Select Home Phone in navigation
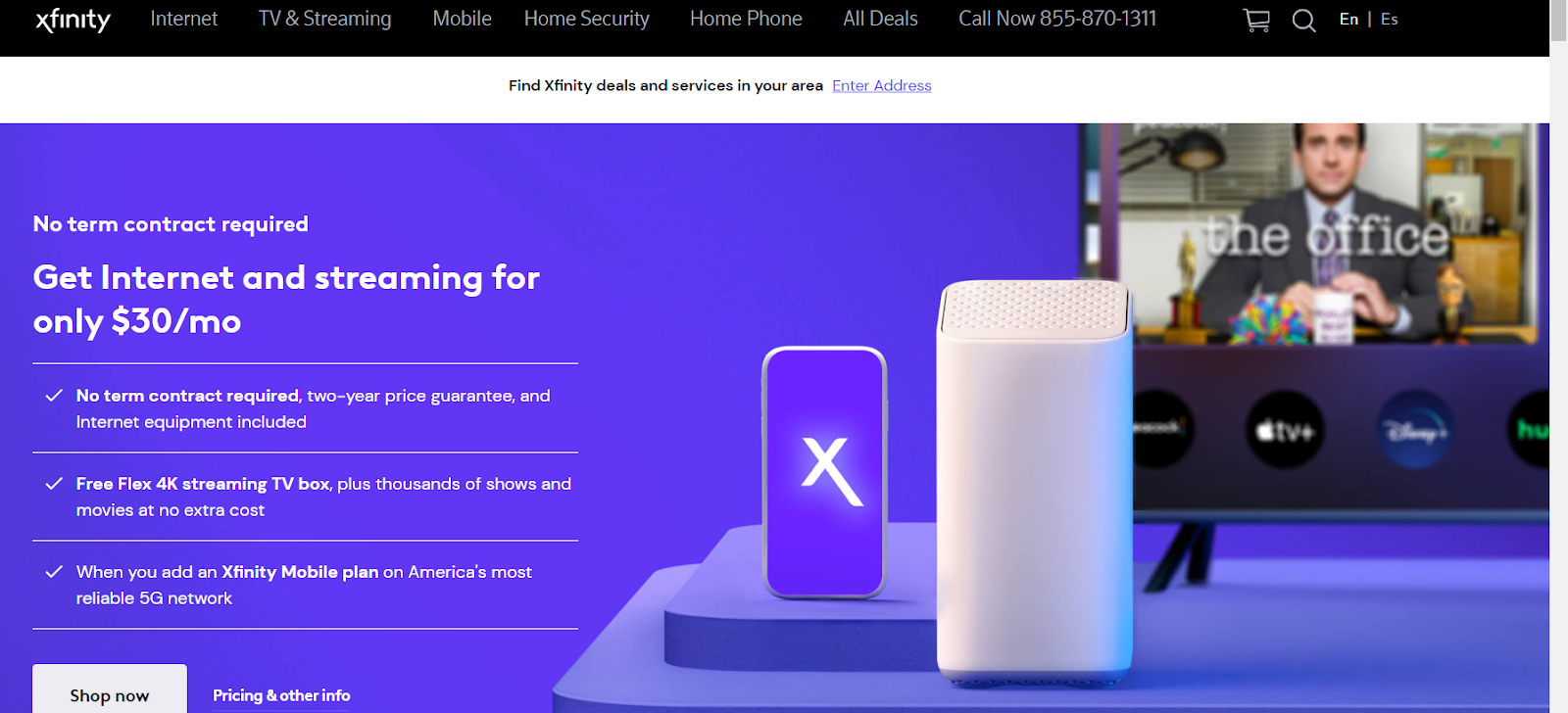This screenshot has height=713, width=1568. (x=746, y=19)
